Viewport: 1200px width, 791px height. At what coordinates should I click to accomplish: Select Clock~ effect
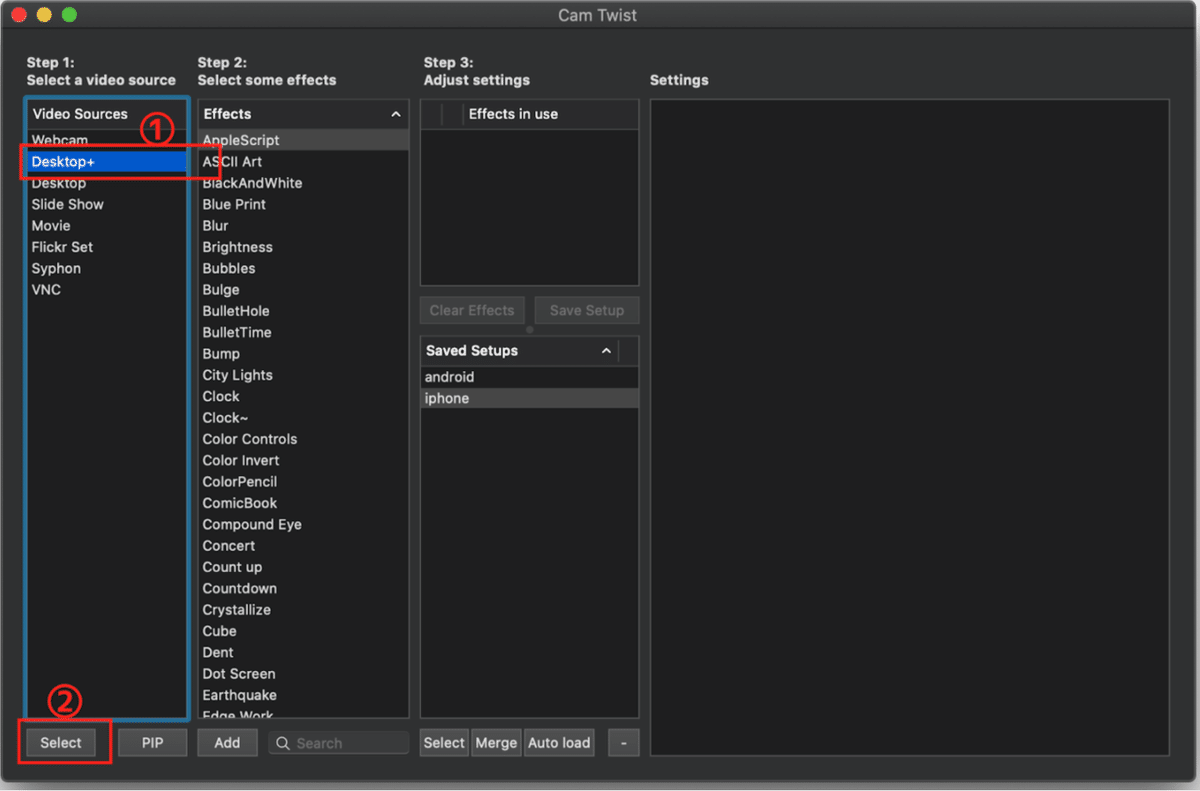point(303,417)
